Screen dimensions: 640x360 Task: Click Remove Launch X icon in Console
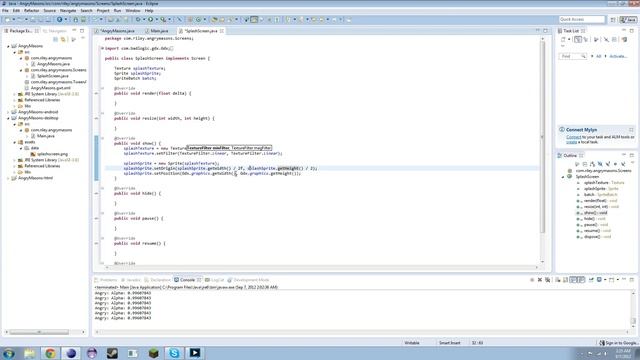click(x=540, y=280)
